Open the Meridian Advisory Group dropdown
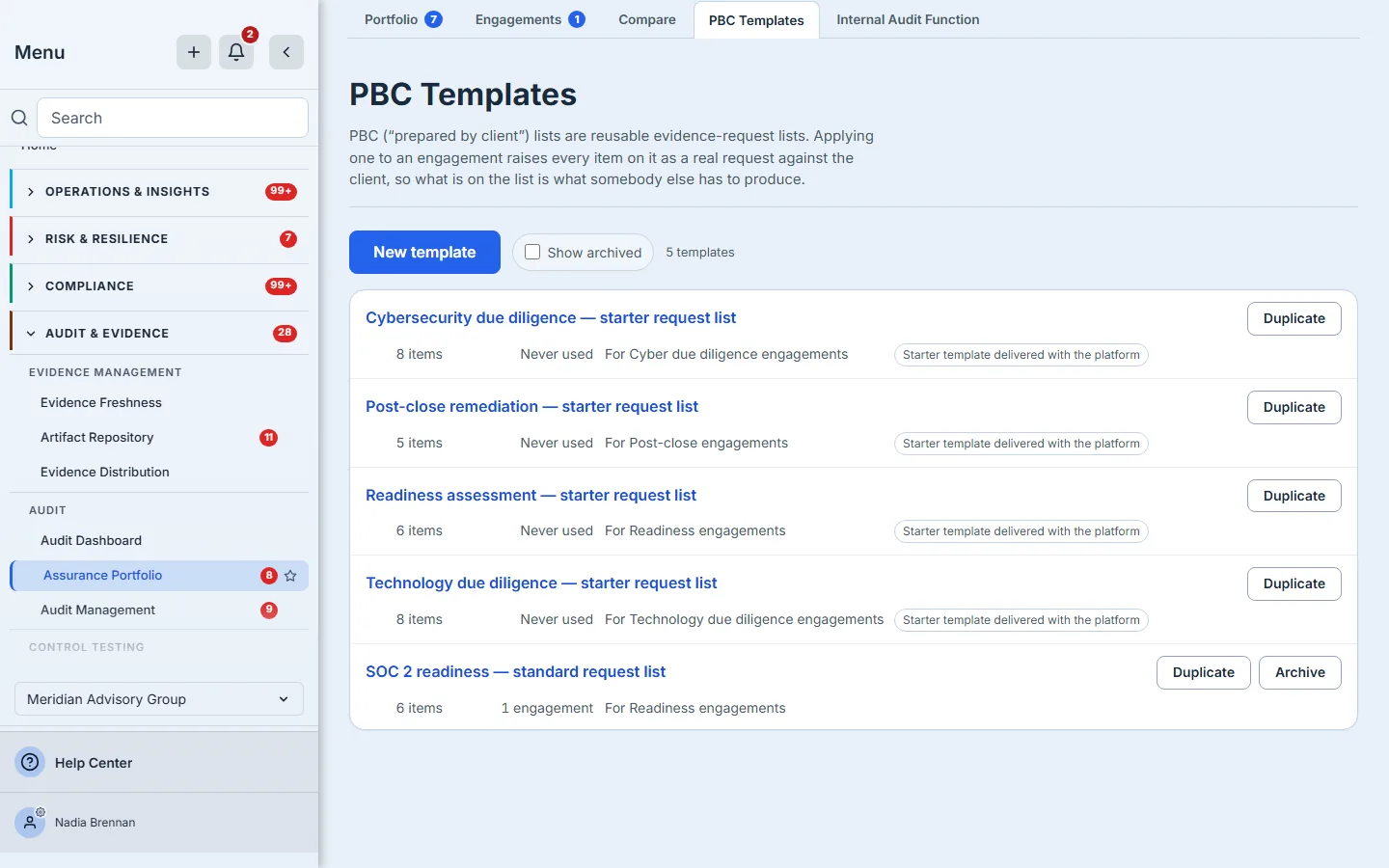 click(x=159, y=699)
